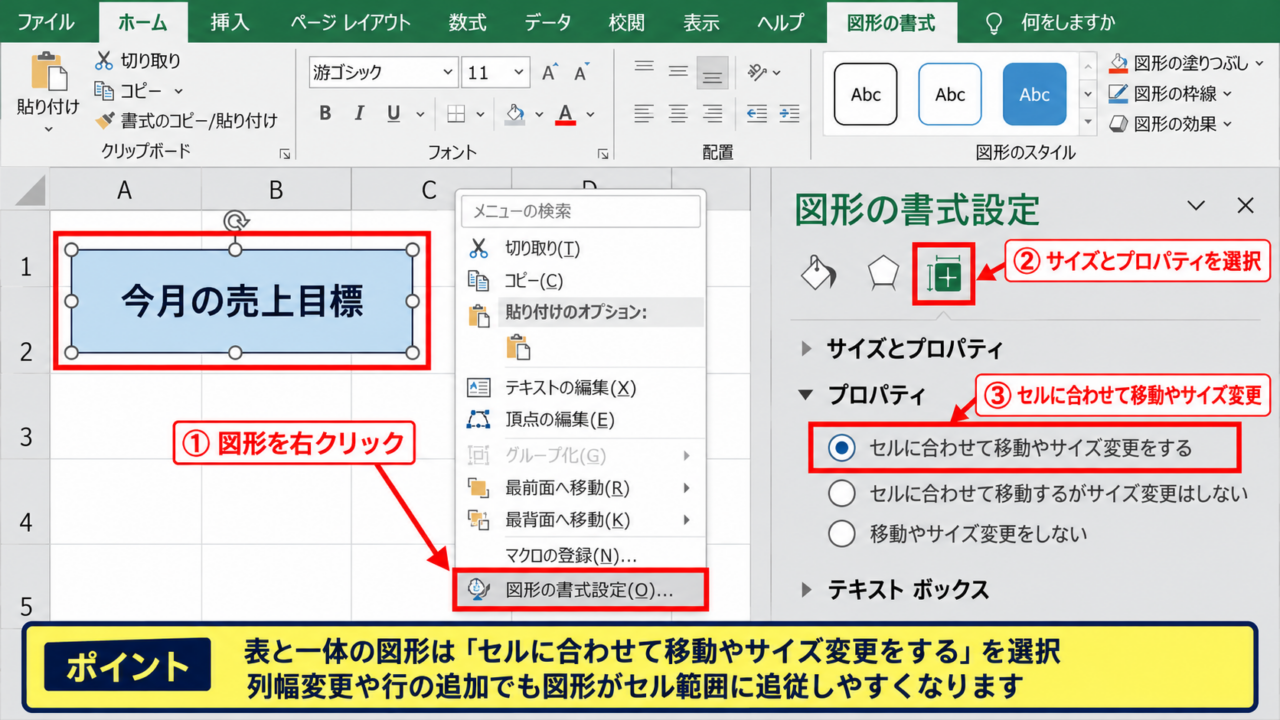Select the solid blue Abc shape style
The height and width of the screenshot is (720, 1280).
pyautogui.click(x=1035, y=95)
